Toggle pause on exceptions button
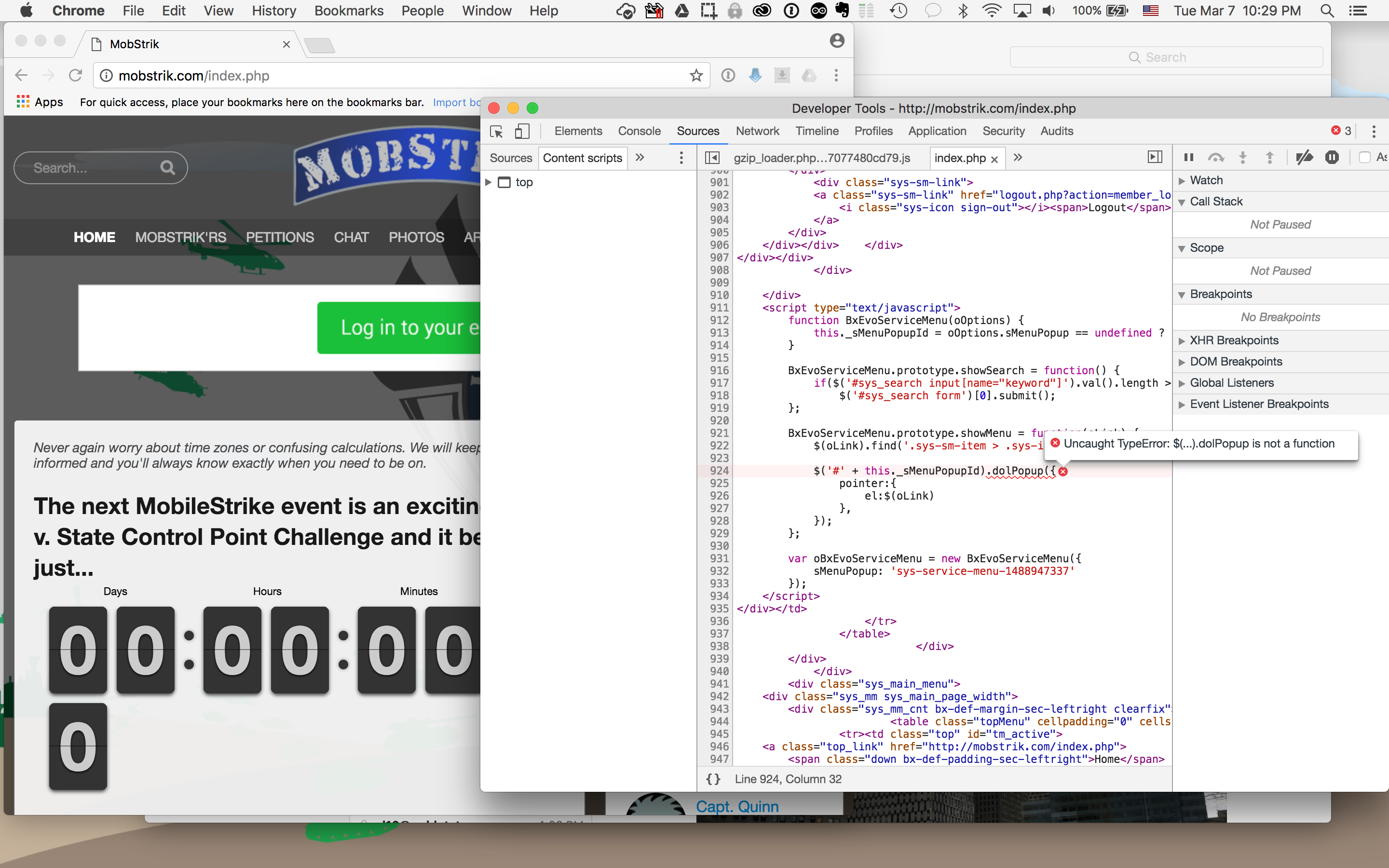This screenshot has width=1389, height=868. point(1332,157)
